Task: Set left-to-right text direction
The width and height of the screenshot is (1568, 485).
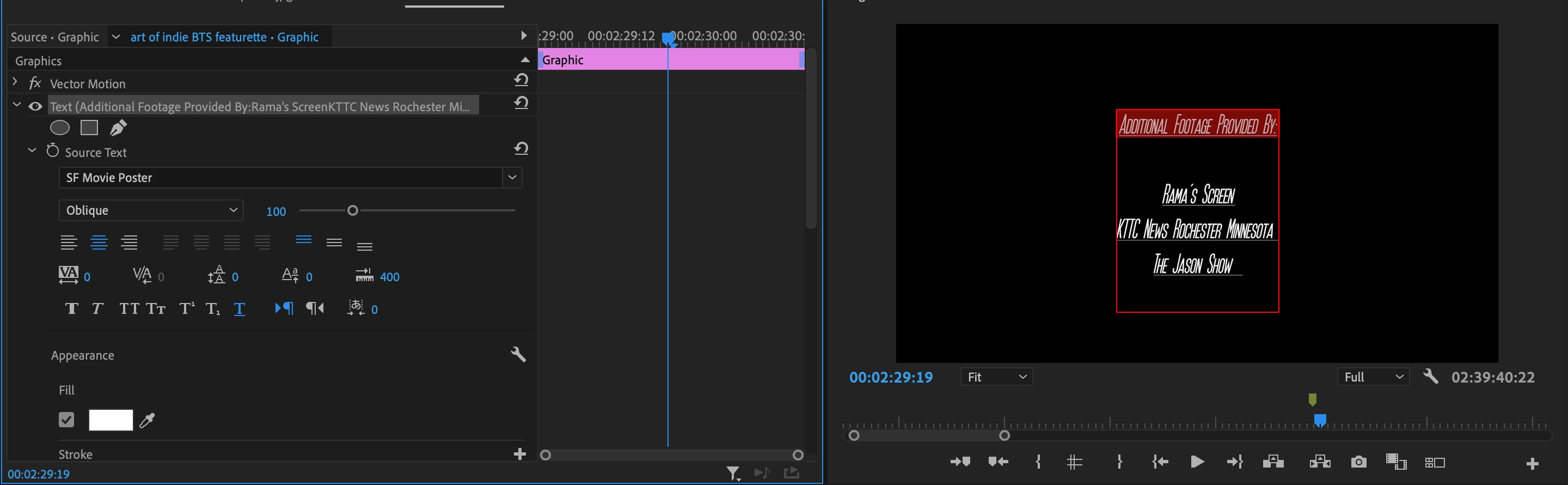Action: coord(284,308)
